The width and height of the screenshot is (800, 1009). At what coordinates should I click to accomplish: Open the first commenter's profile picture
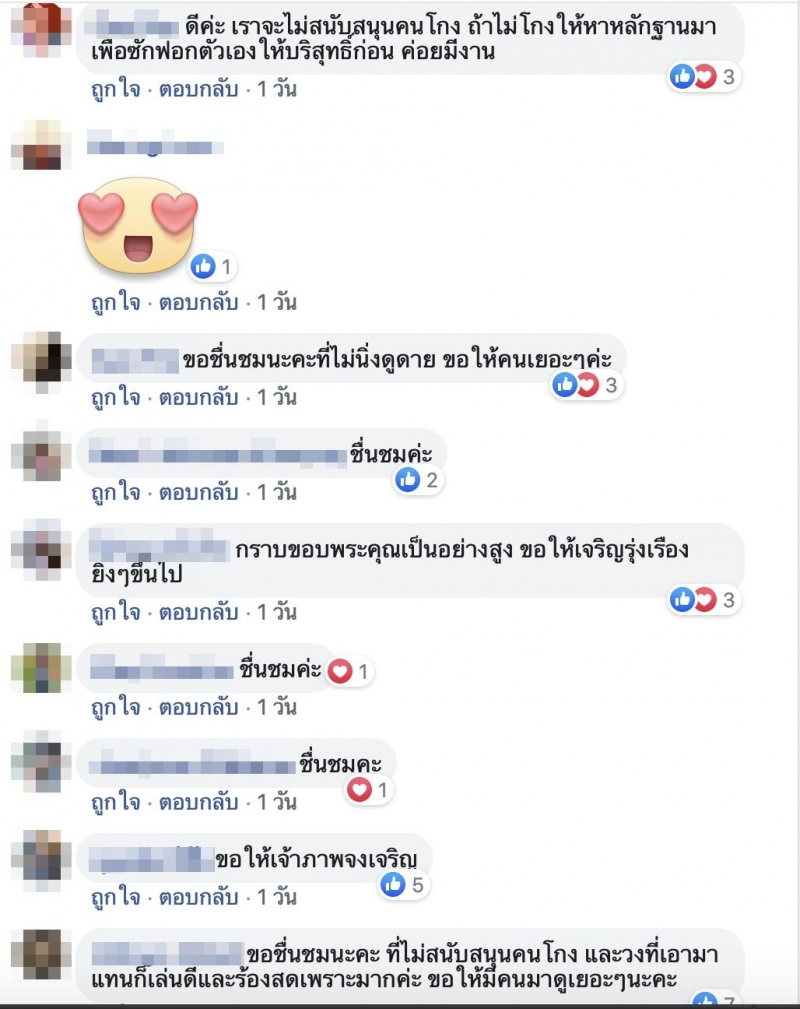point(42,30)
